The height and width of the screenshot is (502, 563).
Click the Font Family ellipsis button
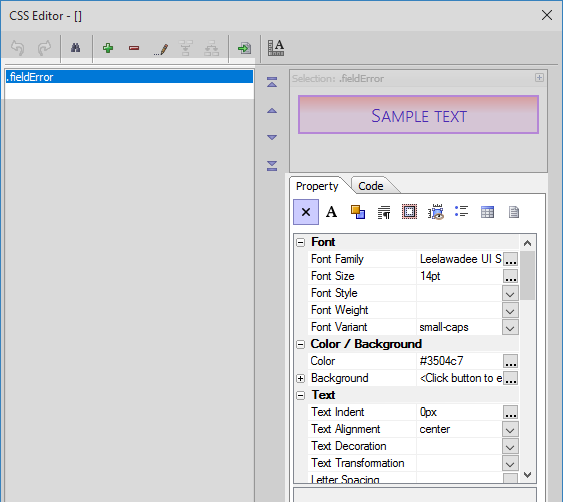510,259
